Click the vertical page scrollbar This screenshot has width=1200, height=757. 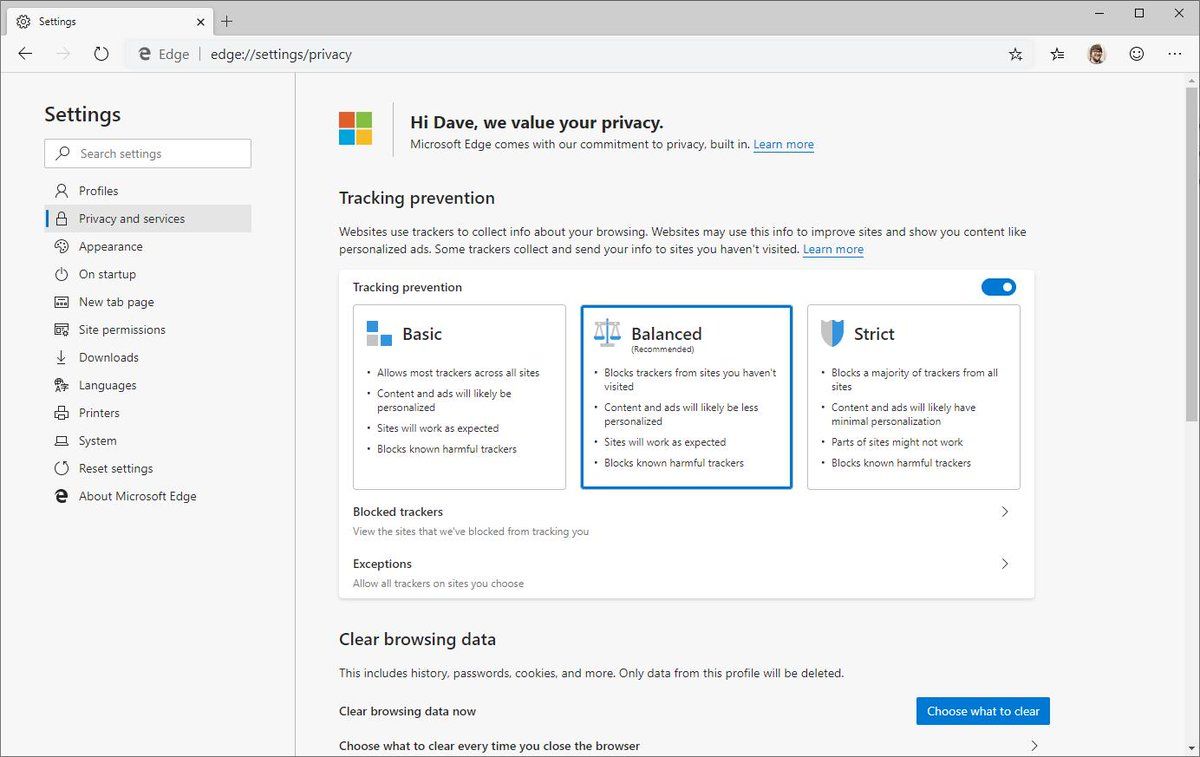point(1191,248)
